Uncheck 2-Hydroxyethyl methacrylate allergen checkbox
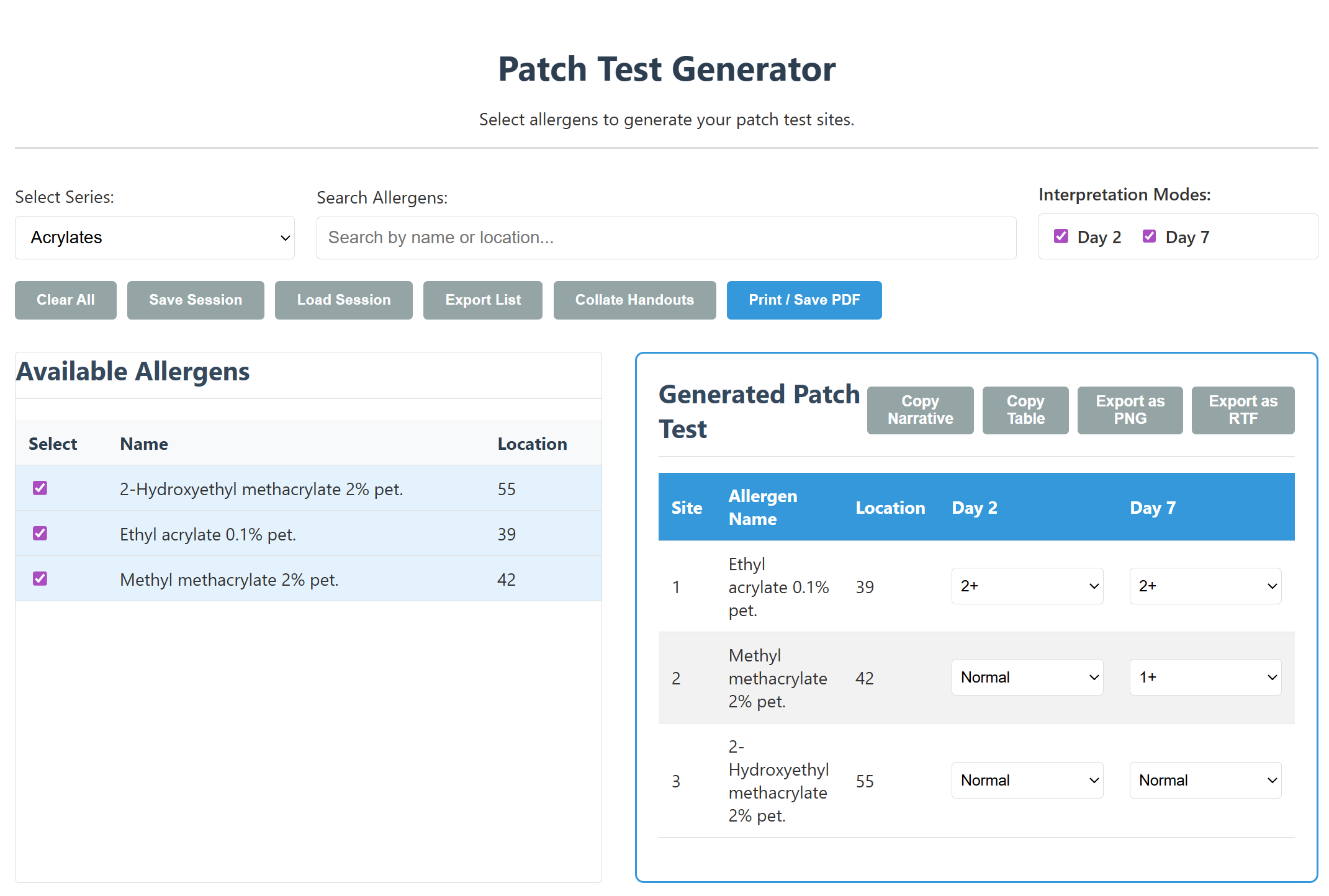Screen dimensions: 1329x896 40,488
